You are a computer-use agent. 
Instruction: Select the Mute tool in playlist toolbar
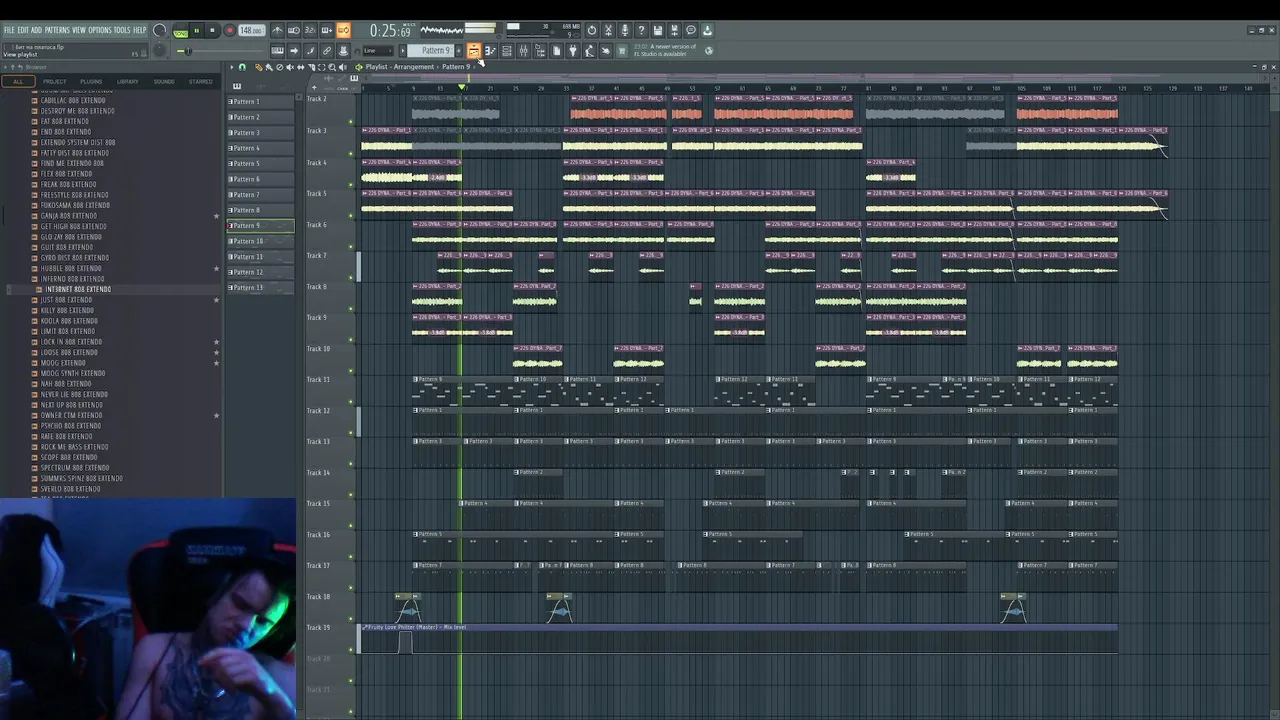click(290, 67)
